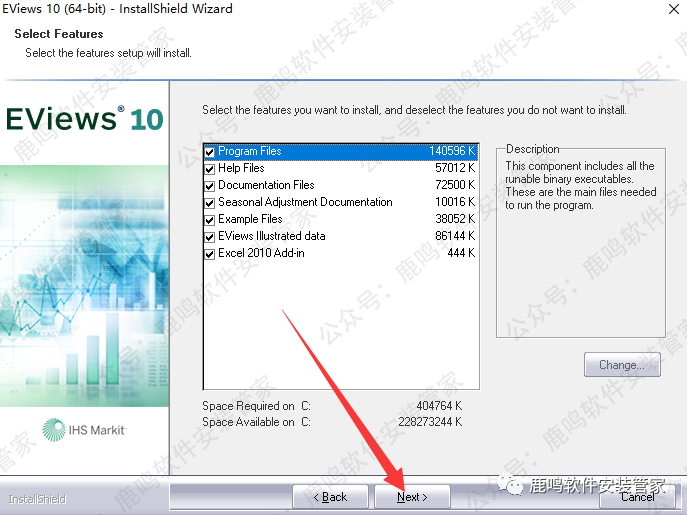Click the Space Available on C: label
The image size is (687, 515).
click(x=256, y=422)
